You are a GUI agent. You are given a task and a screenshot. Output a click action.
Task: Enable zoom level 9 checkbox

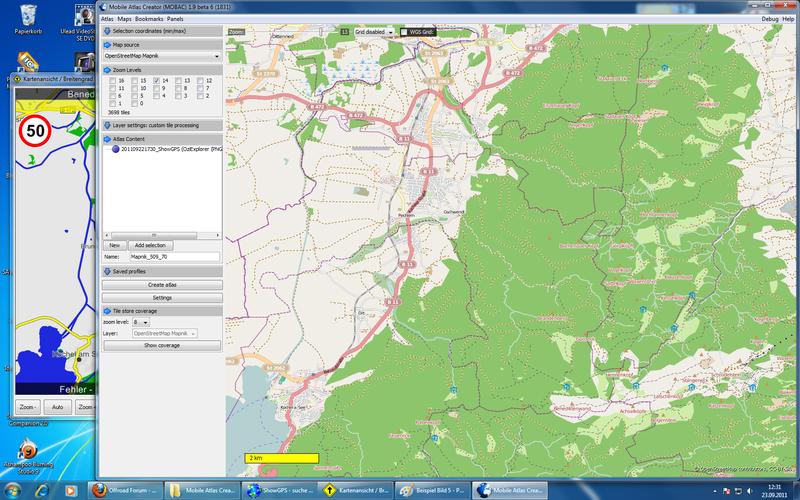[157, 88]
